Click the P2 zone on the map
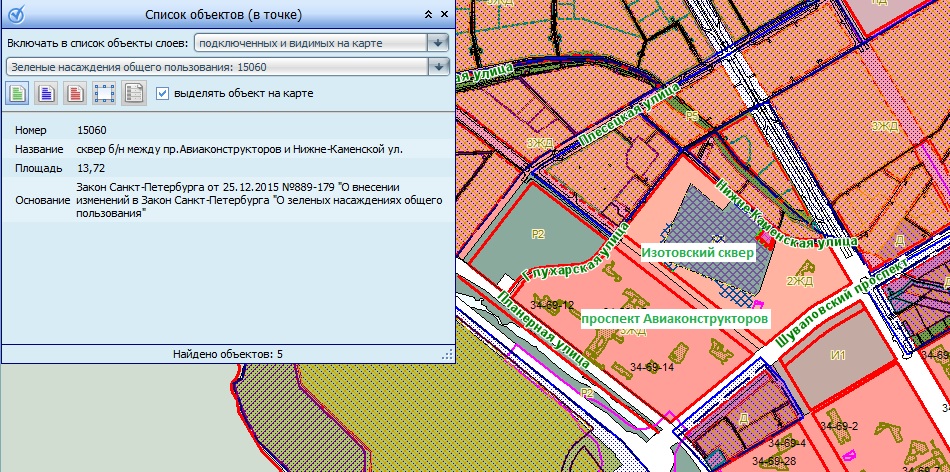 click(x=538, y=234)
